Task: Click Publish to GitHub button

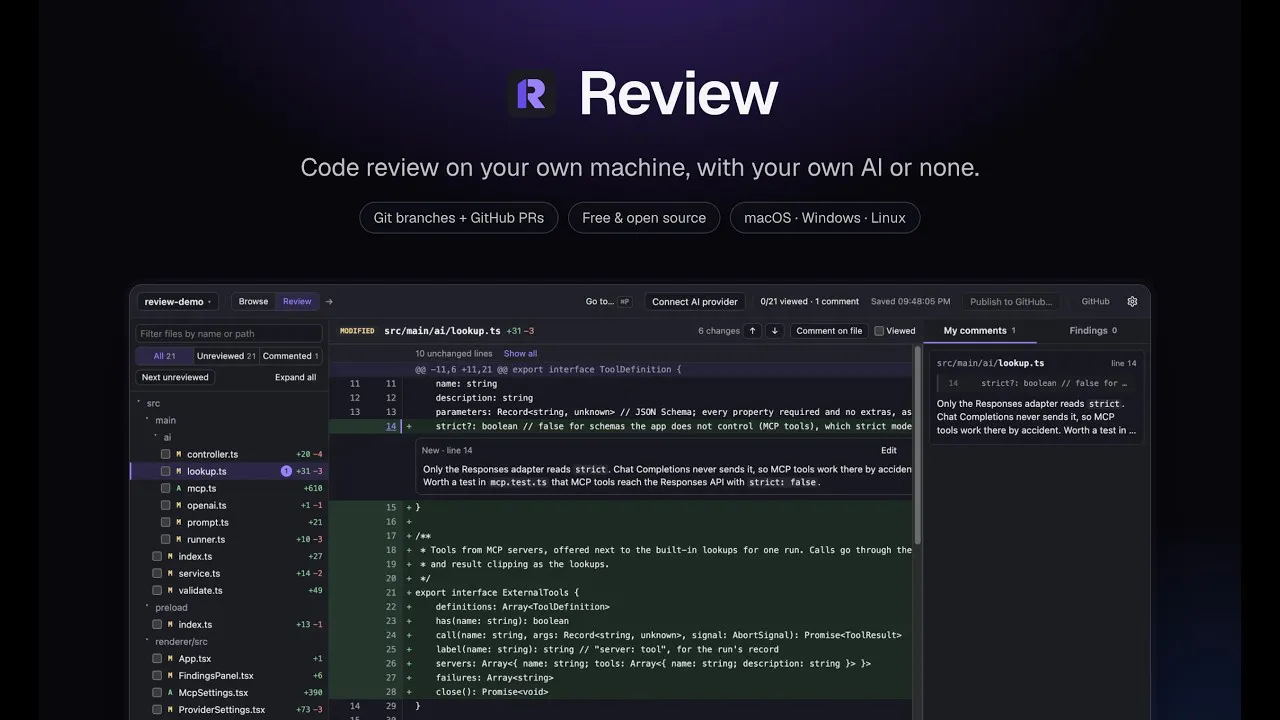Action: coord(1011,301)
